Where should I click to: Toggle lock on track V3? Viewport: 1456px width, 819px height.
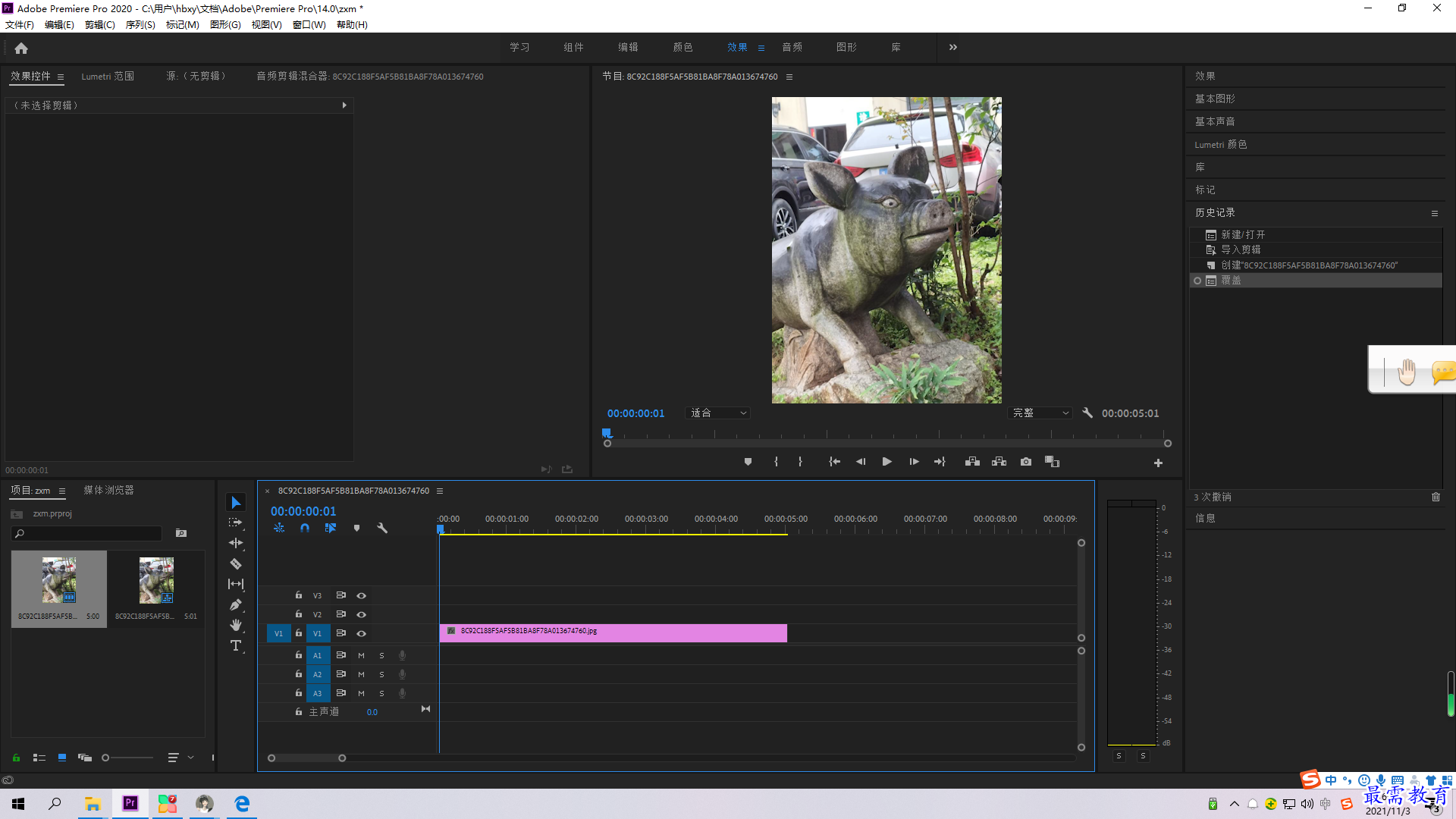click(x=299, y=595)
